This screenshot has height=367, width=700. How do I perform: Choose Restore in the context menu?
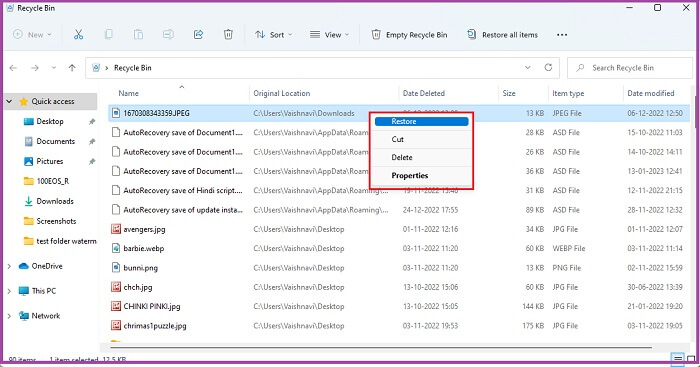coord(421,121)
